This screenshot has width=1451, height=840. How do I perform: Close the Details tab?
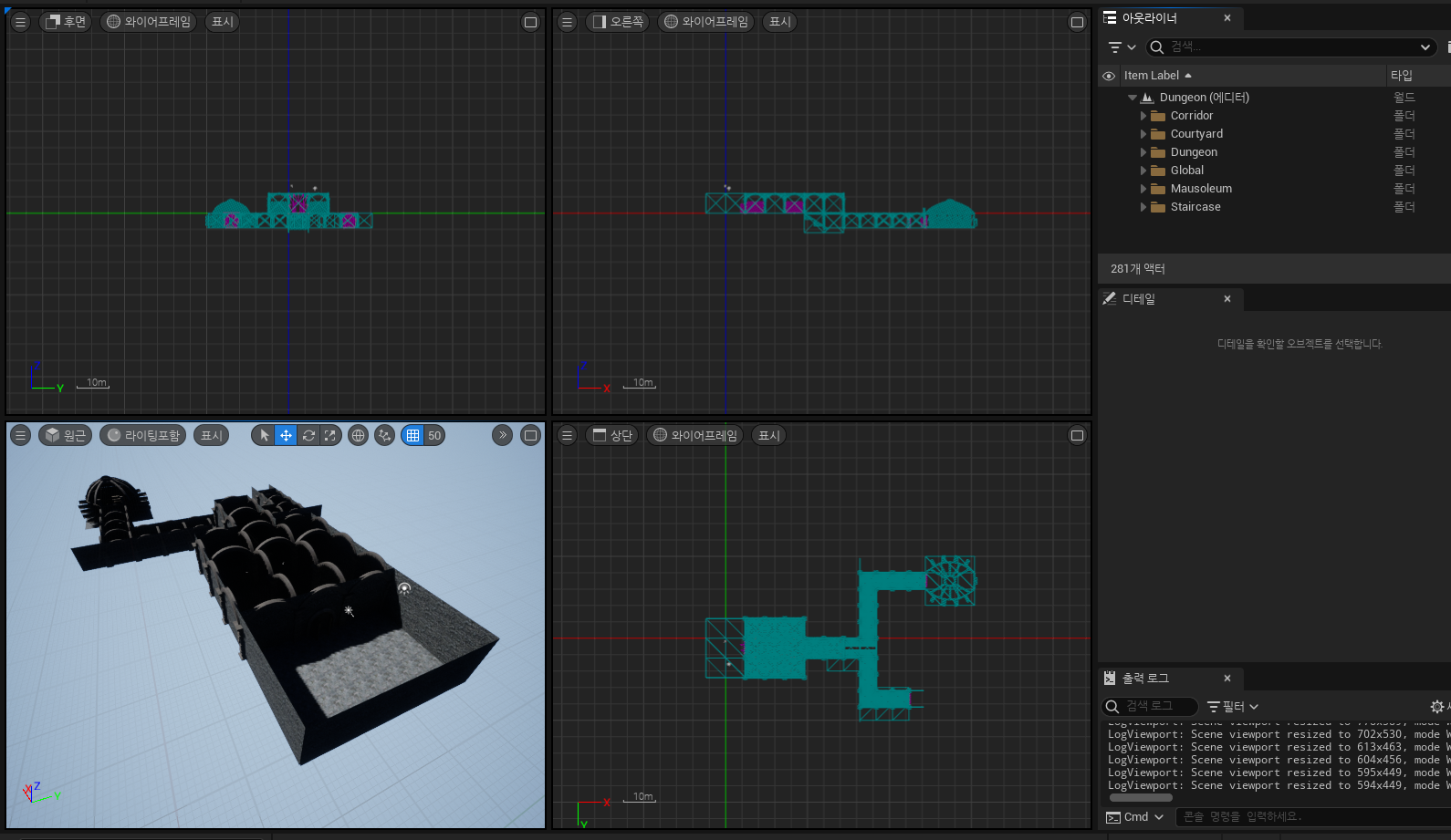[1227, 299]
